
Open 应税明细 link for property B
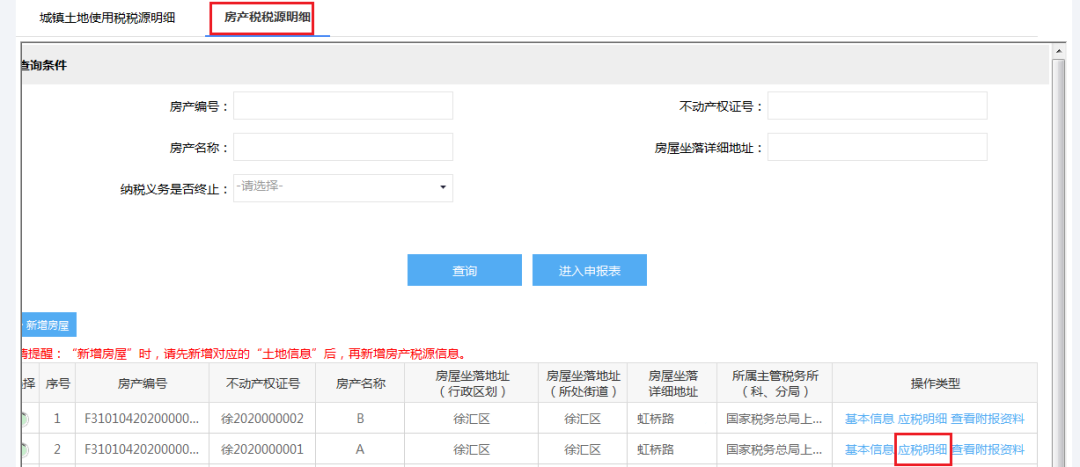point(922,419)
